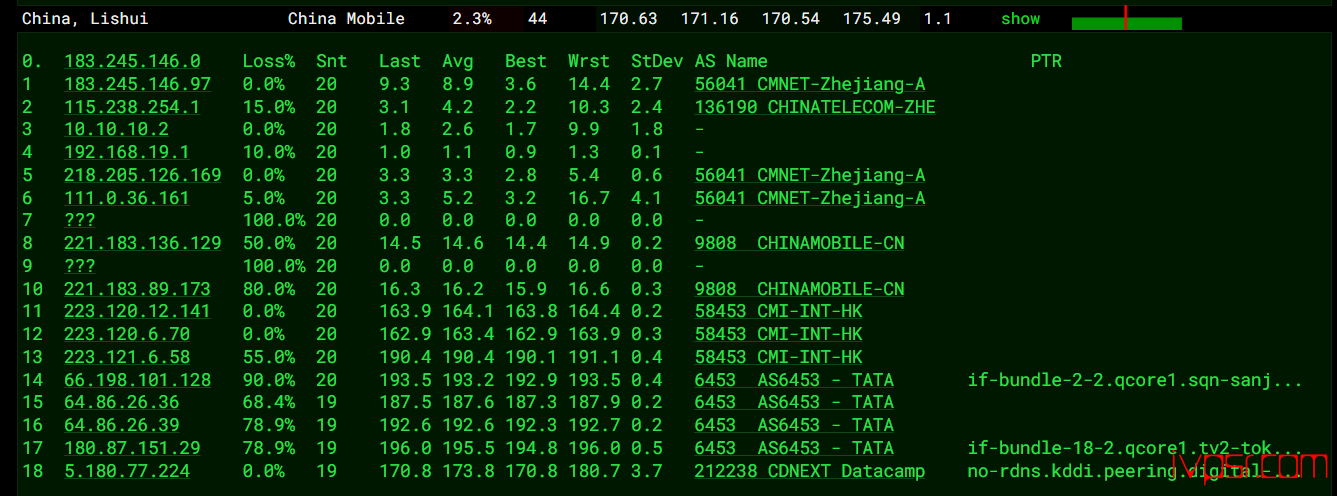This screenshot has width=1337, height=496.
Task: Open AS link CMNET-Zhejiang-A in hop 6
Action: pyautogui.click(x=810, y=198)
